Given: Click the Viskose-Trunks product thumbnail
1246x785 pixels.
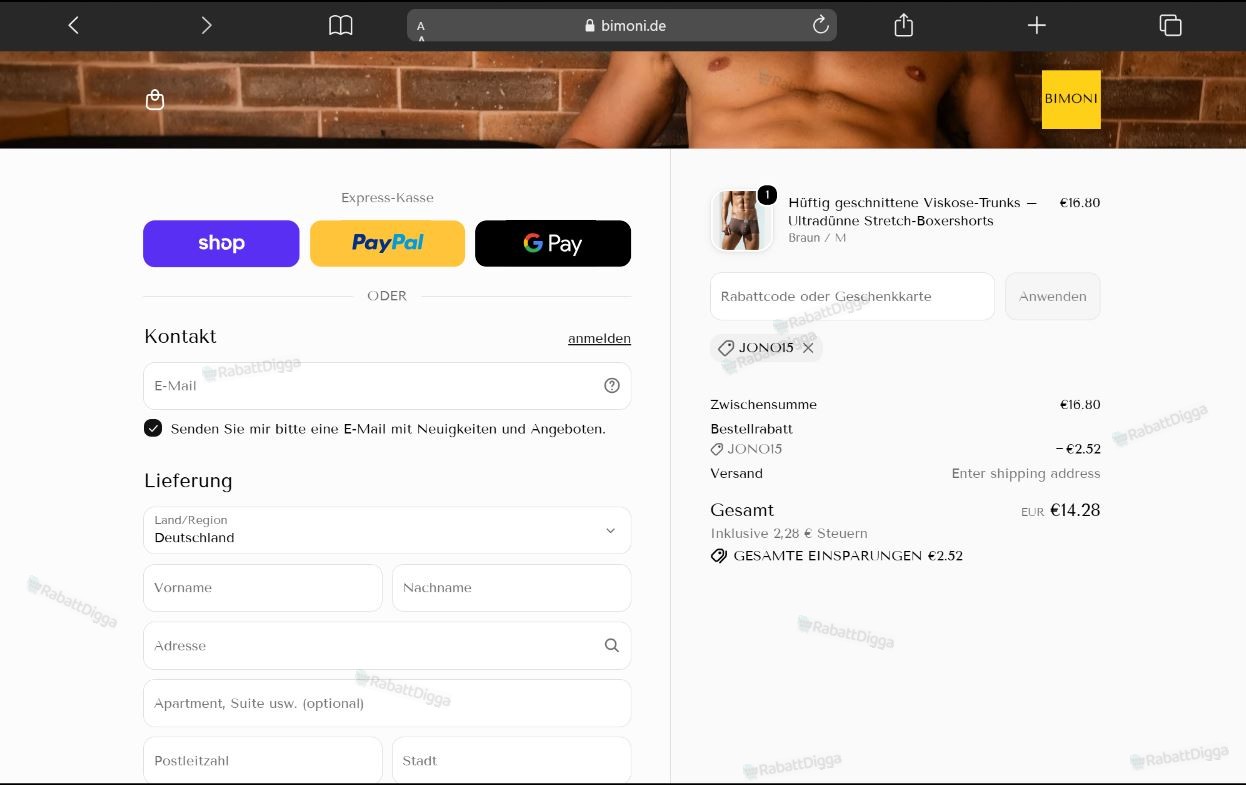Looking at the screenshot, I should pyautogui.click(x=741, y=220).
